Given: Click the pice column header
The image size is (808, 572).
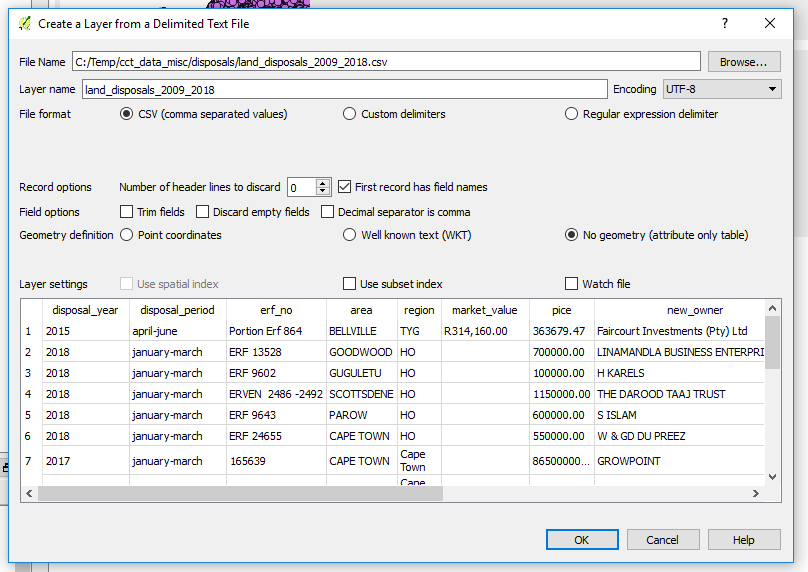Looking at the screenshot, I should pos(562,310).
